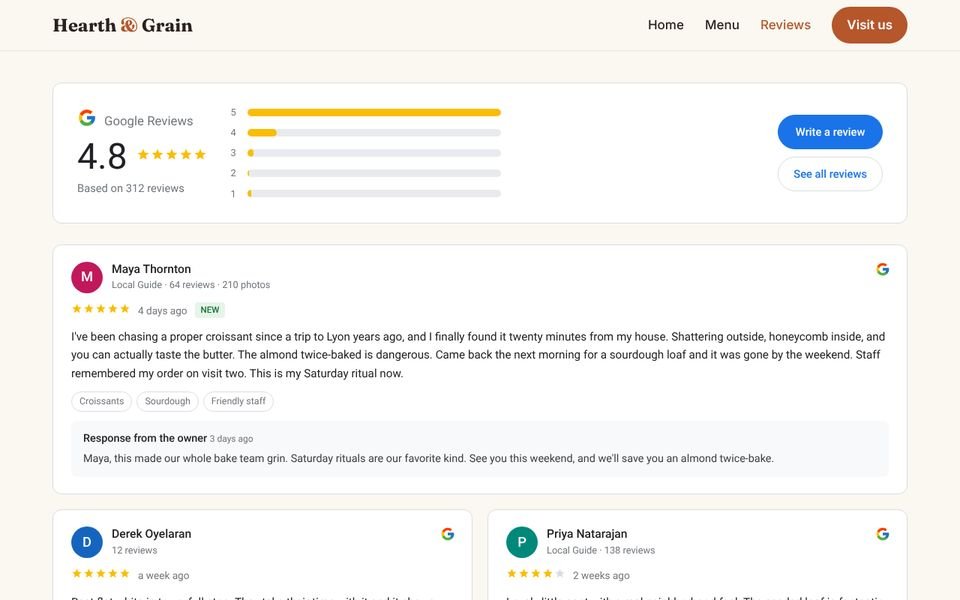The height and width of the screenshot is (600, 960).
Task: Click the 4-star rating bar
Action: (x=374, y=132)
